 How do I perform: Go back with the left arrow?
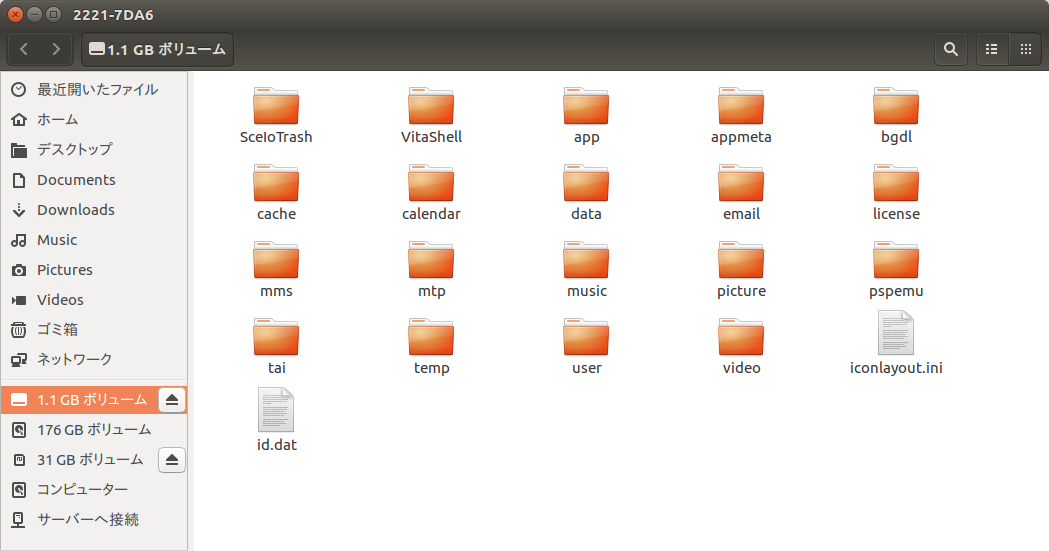click(25, 49)
